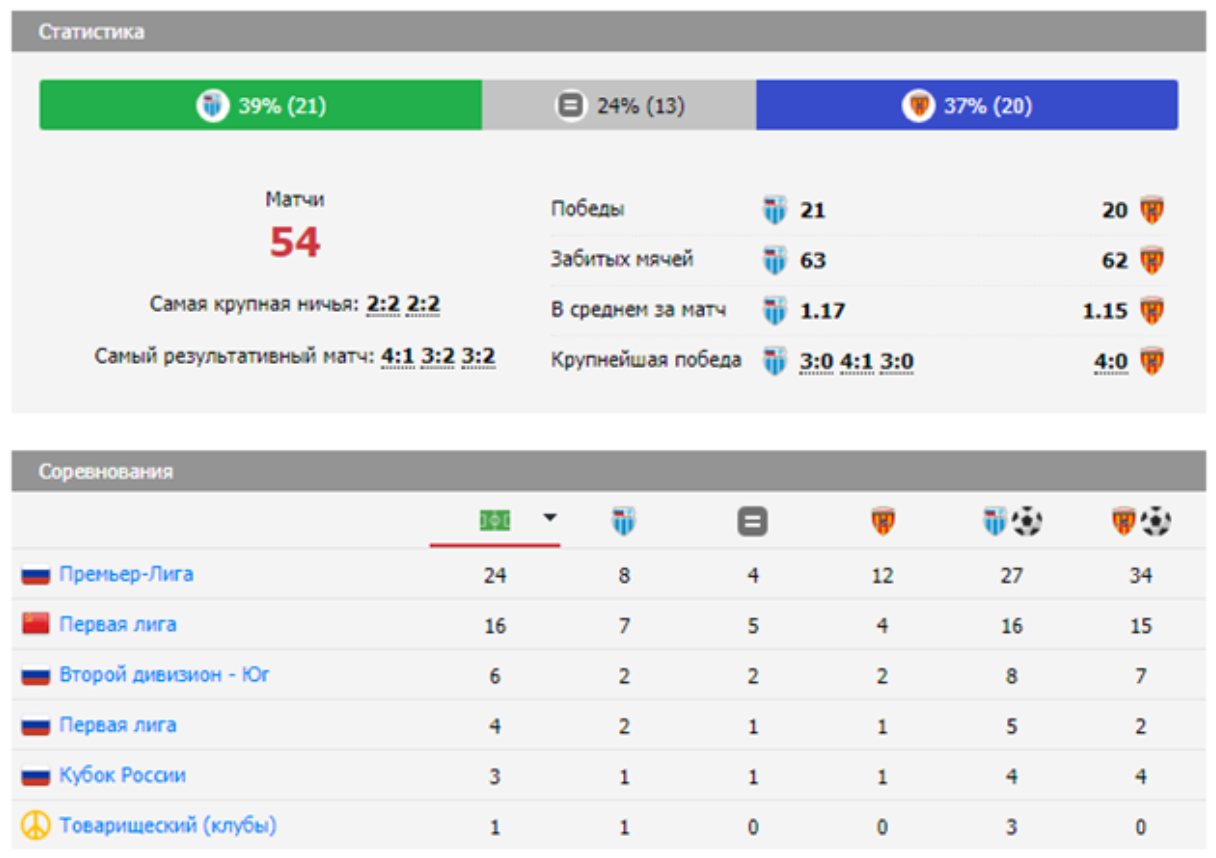Click the draws equals-sign column header icon
This screenshot has height=858, width=1216.
click(753, 521)
